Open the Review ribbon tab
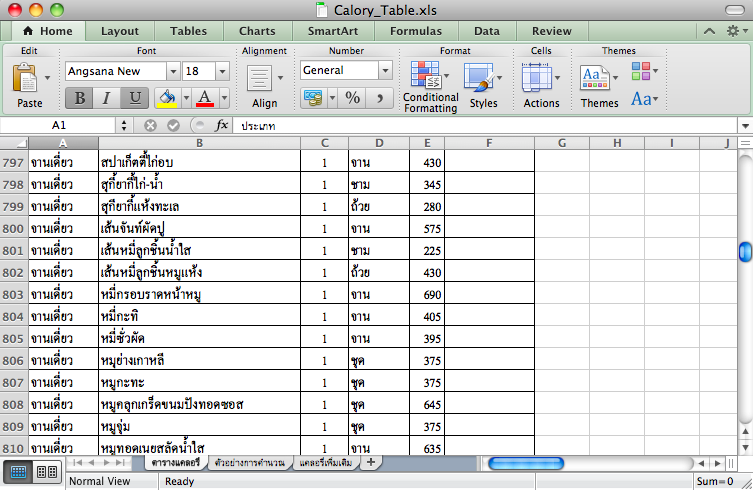 pos(552,31)
